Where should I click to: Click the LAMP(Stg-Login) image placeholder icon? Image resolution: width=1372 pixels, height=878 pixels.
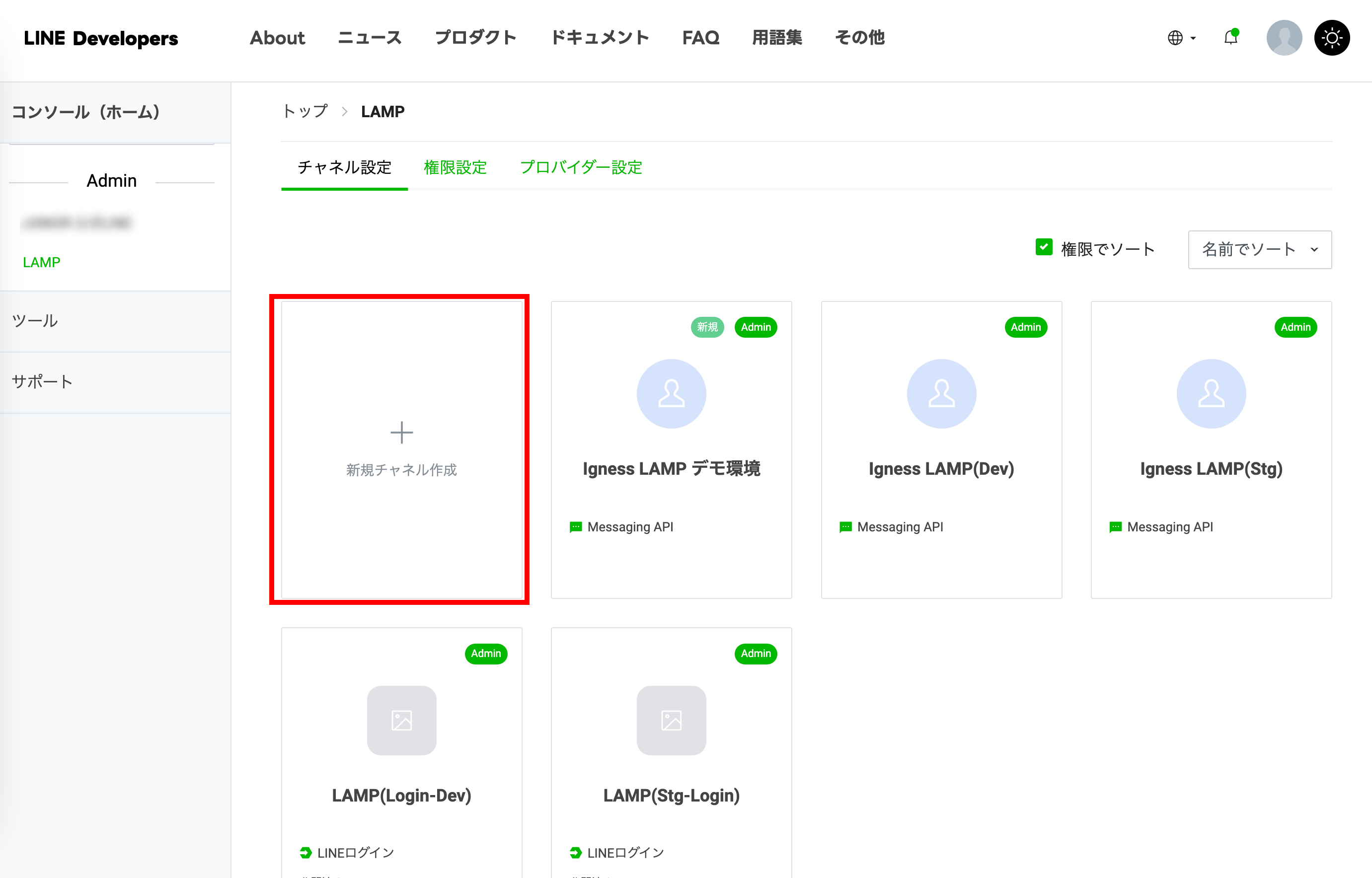pyautogui.click(x=671, y=720)
